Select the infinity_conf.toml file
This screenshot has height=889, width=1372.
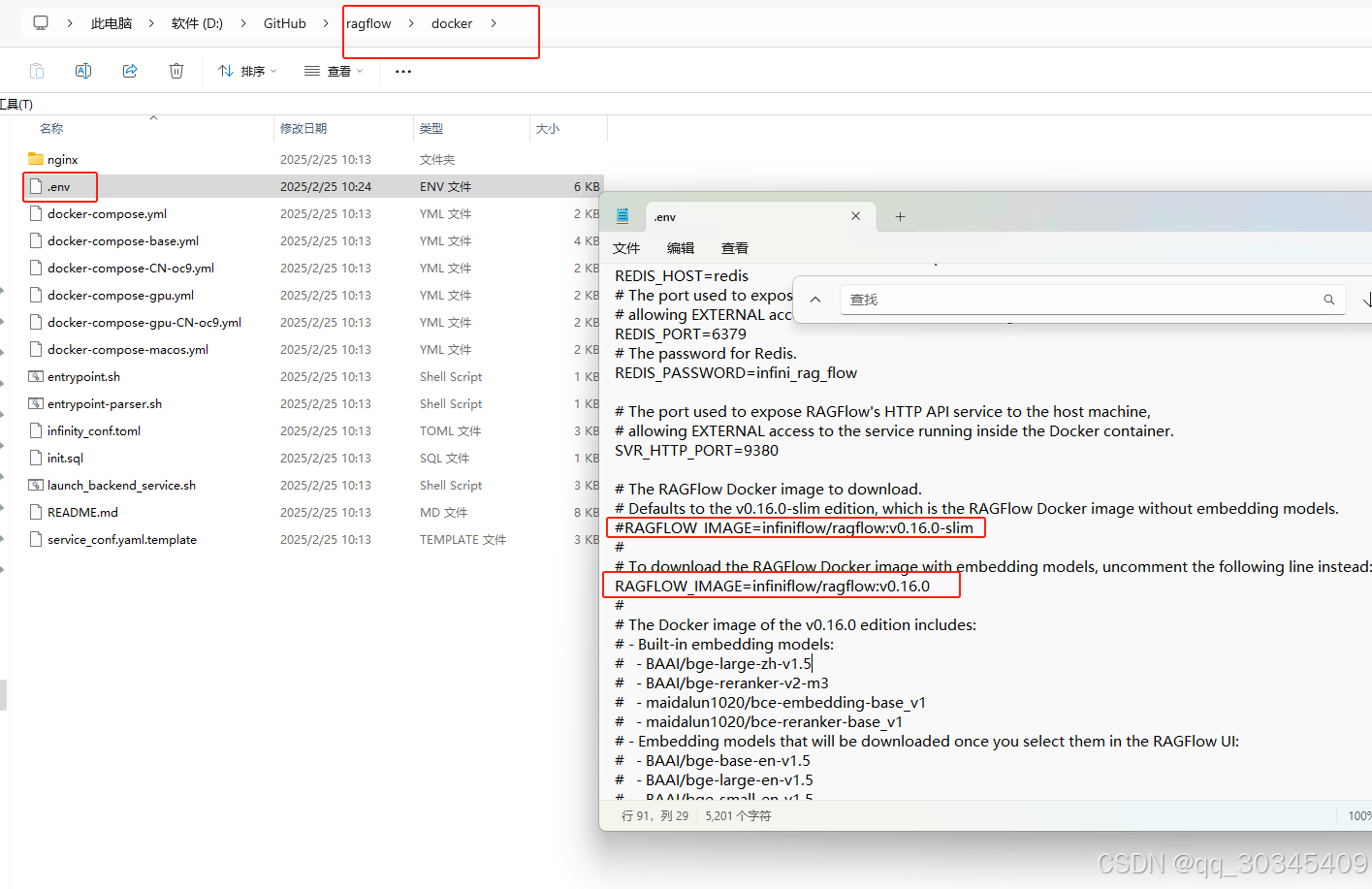(94, 430)
